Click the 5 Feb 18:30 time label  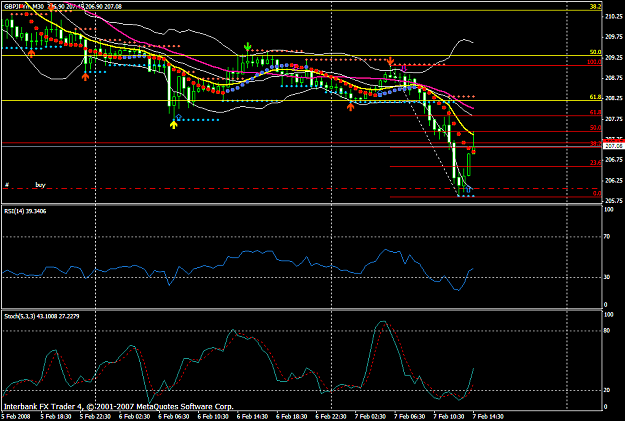56,416
